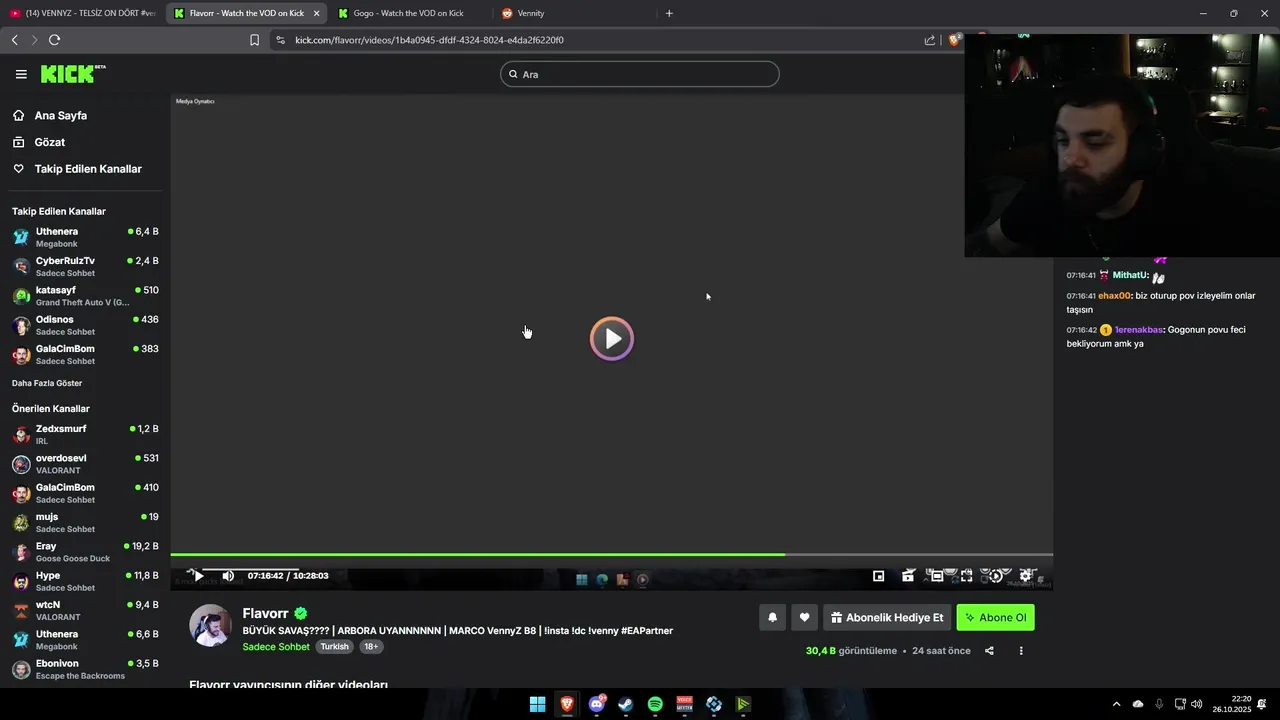Focus the Ara search field

(640, 74)
